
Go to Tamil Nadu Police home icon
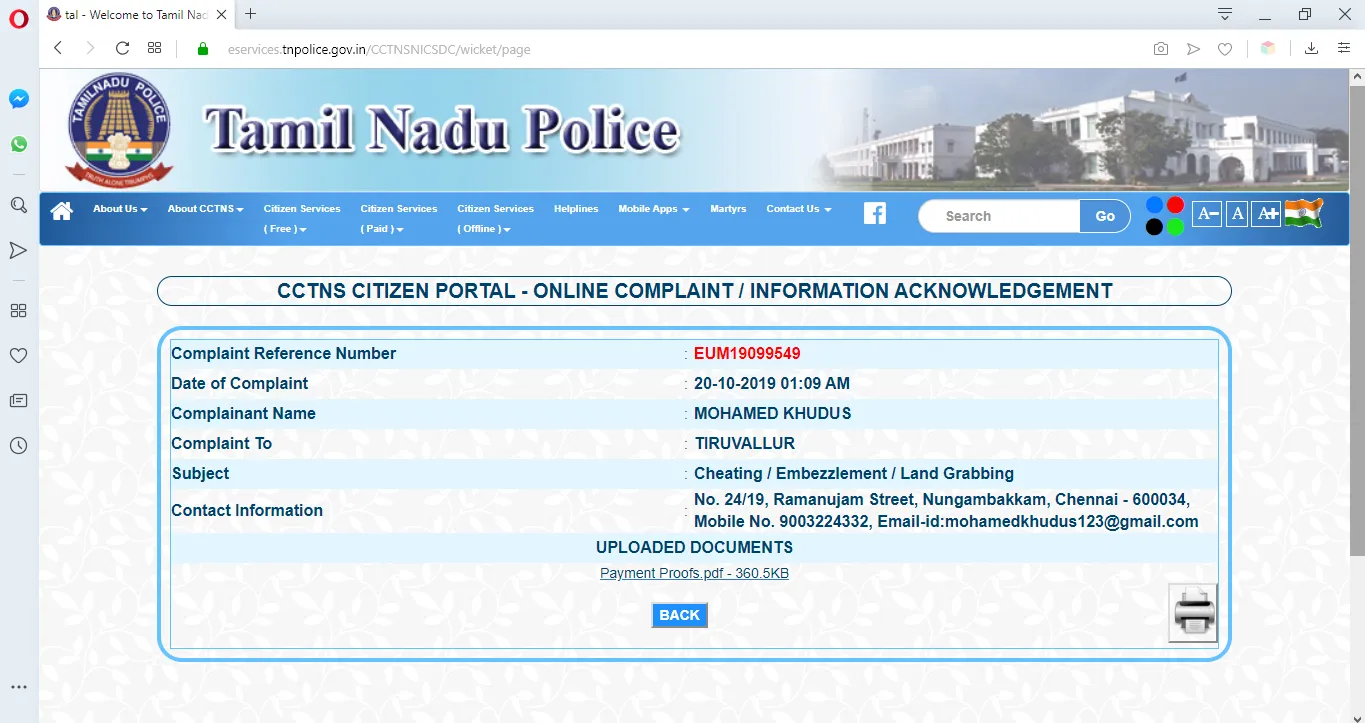[62, 210]
